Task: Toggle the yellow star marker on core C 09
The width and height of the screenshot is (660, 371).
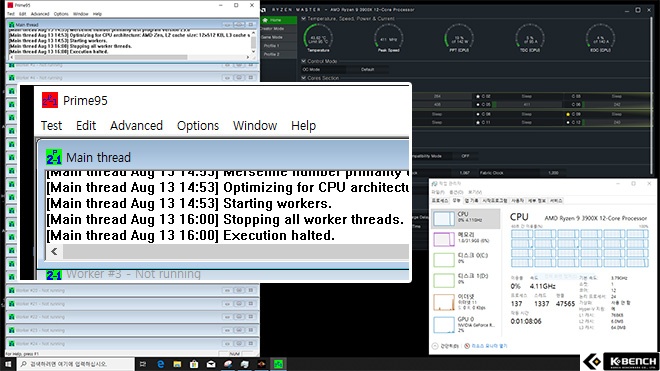Action: [568, 114]
